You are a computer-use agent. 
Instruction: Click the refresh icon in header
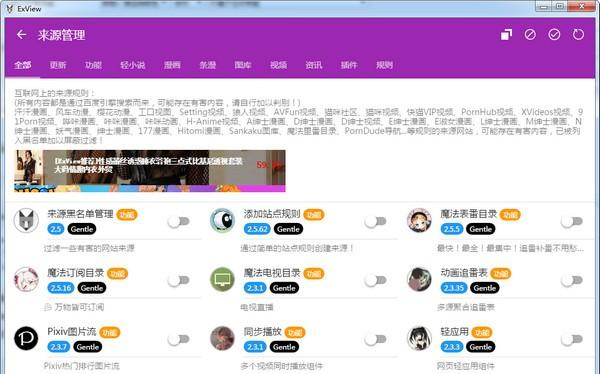coord(578,35)
